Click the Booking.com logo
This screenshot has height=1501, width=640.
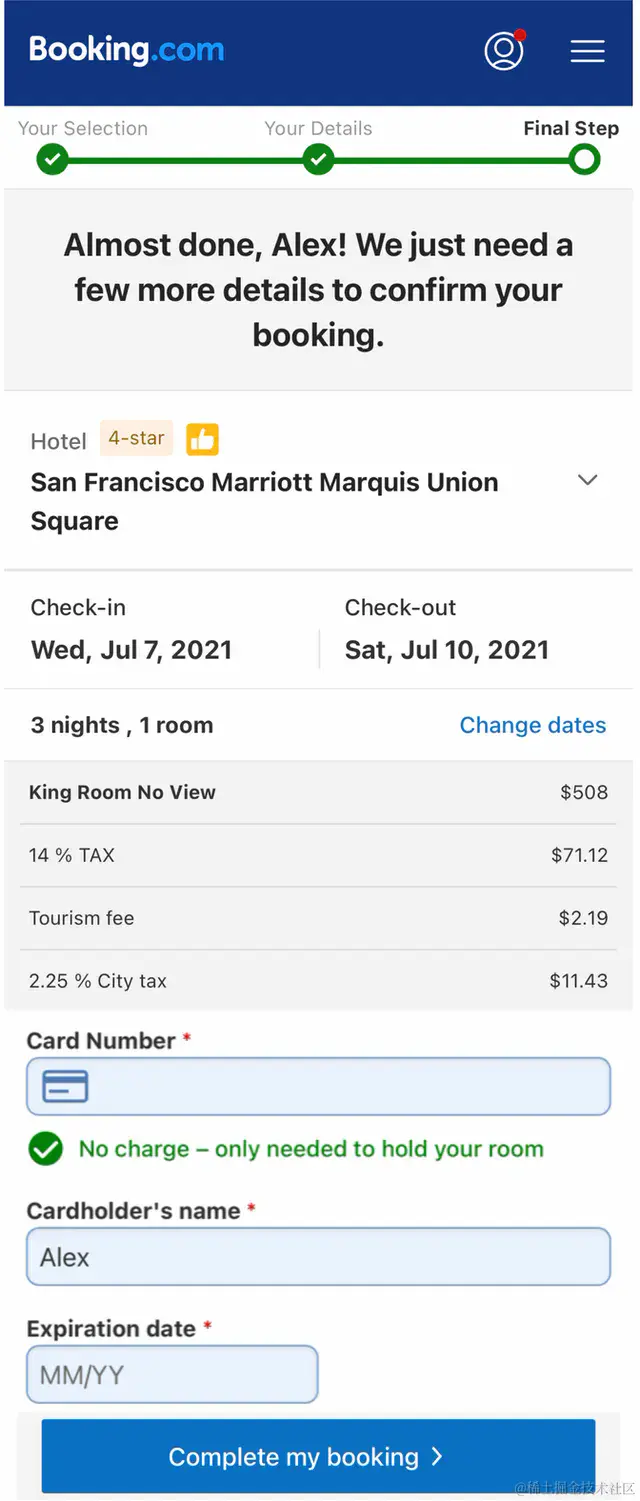pyautogui.click(x=127, y=50)
